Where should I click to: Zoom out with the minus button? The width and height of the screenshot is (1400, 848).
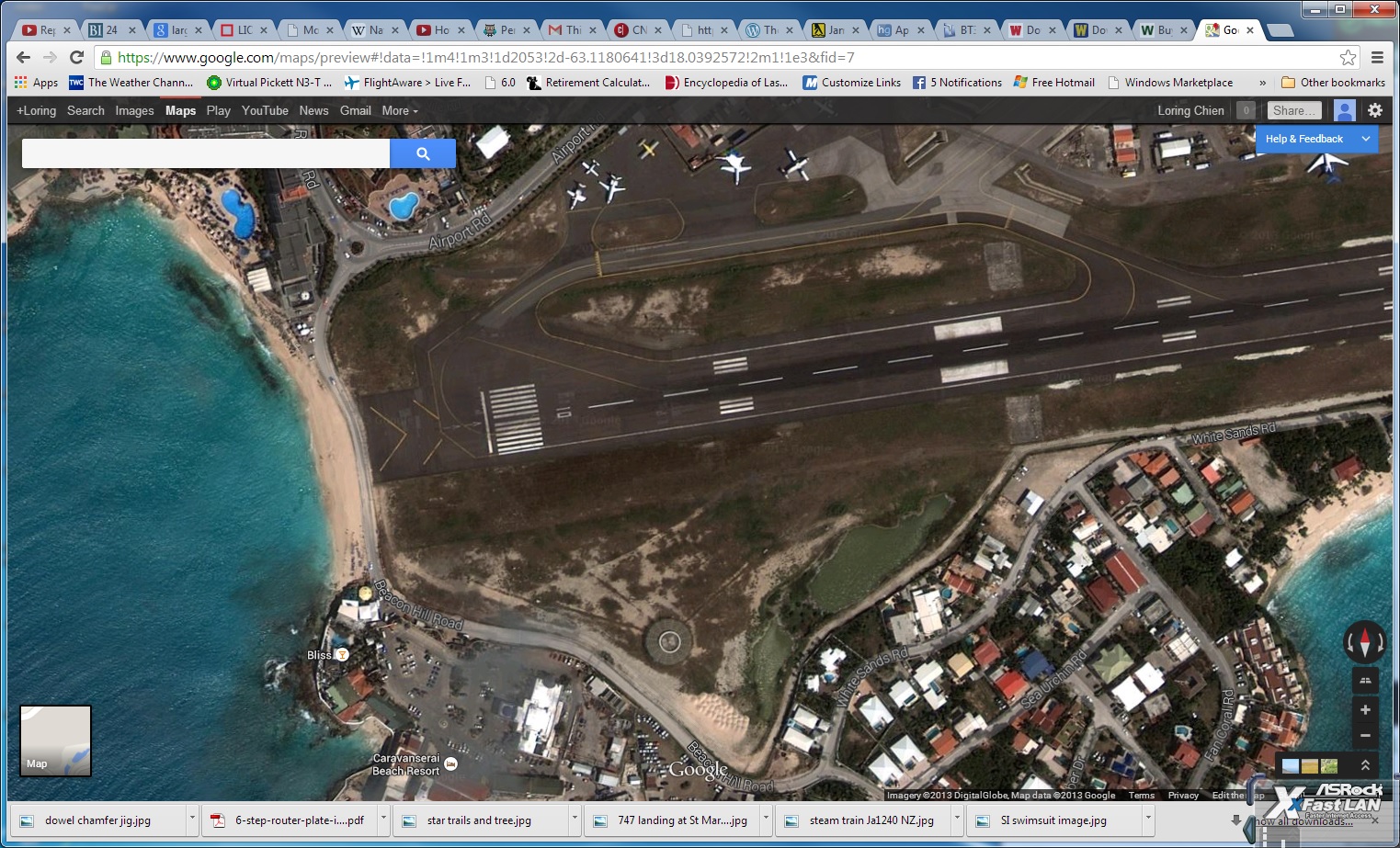[x=1365, y=735]
